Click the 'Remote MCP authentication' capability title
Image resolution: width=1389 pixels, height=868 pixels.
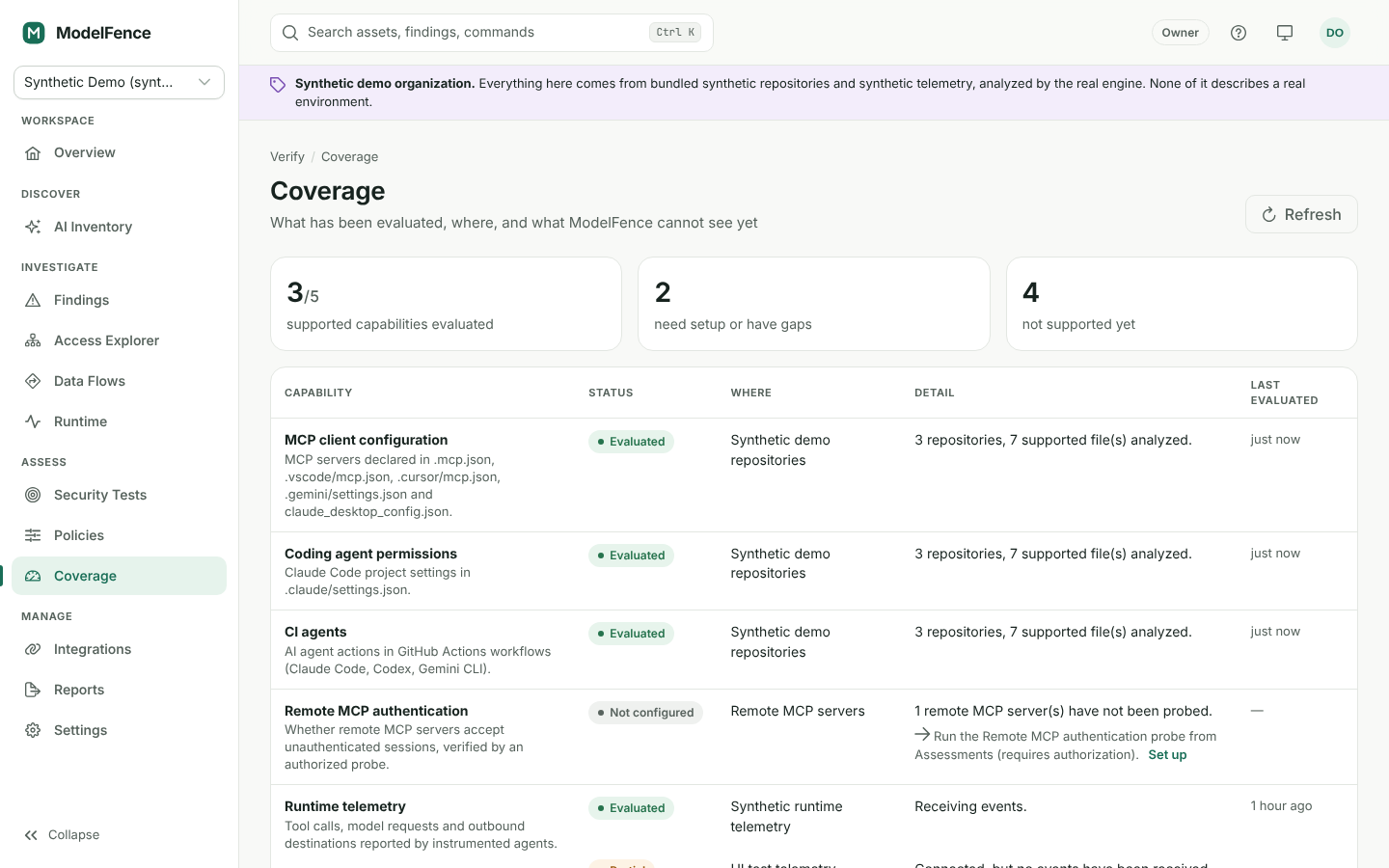coord(376,711)
